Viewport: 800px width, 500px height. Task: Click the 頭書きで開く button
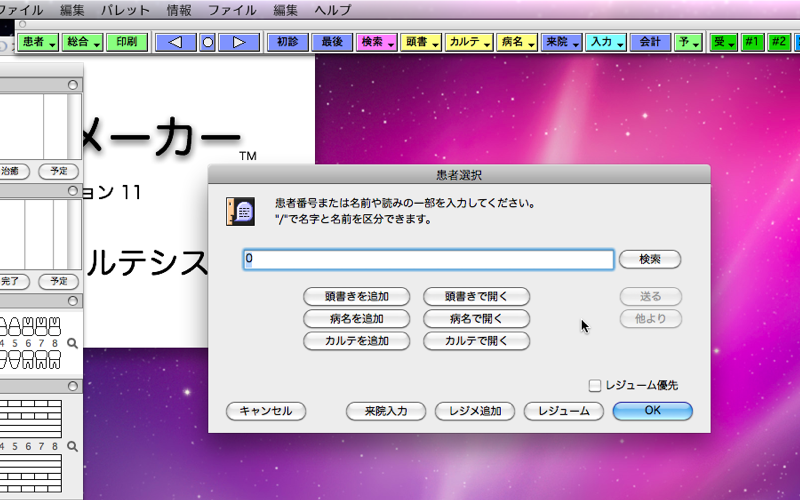click(476, 296)
